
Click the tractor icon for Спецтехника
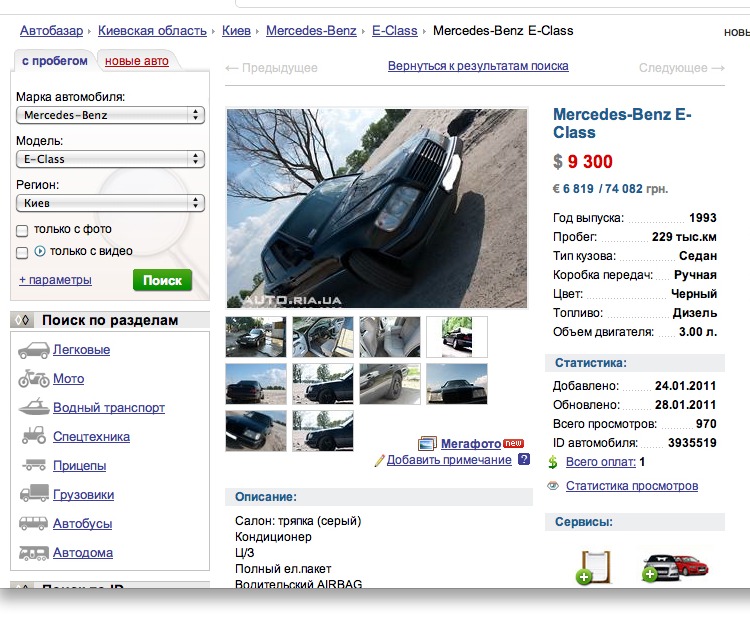pos(33,436)
